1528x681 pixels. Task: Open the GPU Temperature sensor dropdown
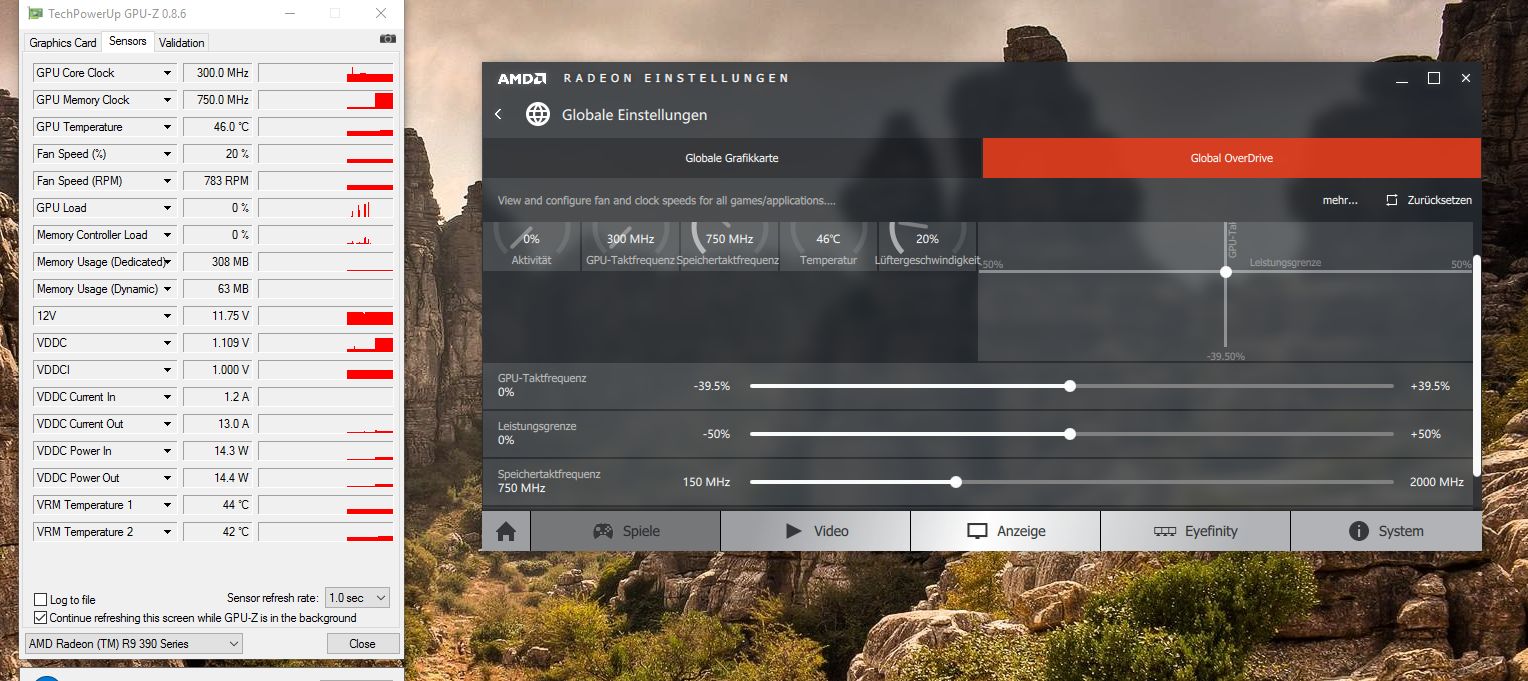[x=168, y=127]
